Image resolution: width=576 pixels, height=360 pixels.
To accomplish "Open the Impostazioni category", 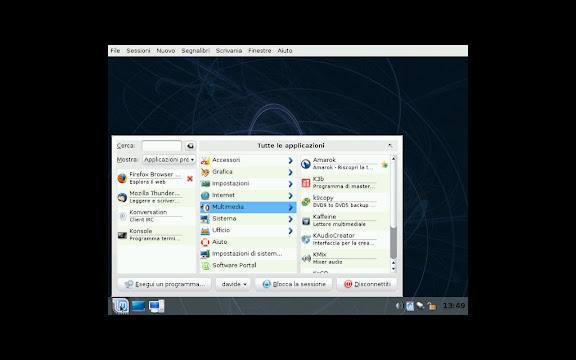I will pos(248,184).
